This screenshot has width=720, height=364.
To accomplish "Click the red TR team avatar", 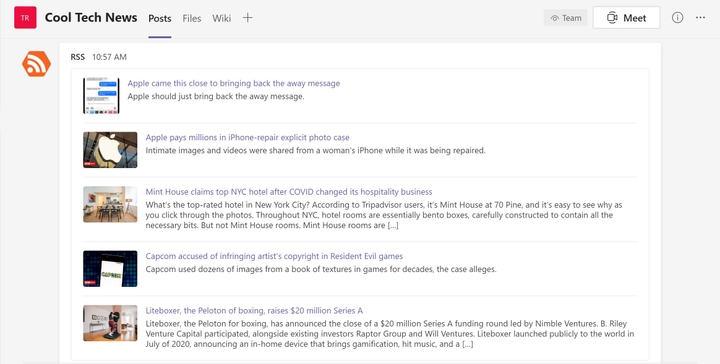I will pos(25,18).
